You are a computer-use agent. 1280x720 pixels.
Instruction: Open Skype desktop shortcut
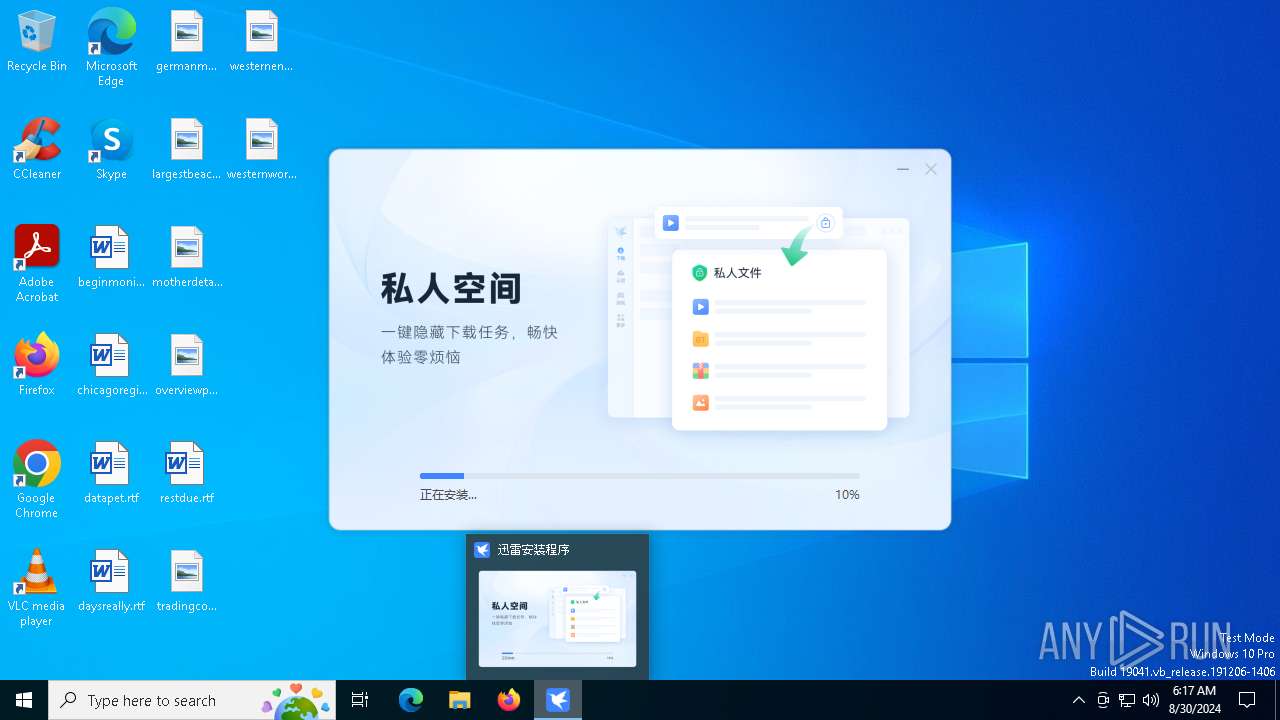[x=111, y=149]
